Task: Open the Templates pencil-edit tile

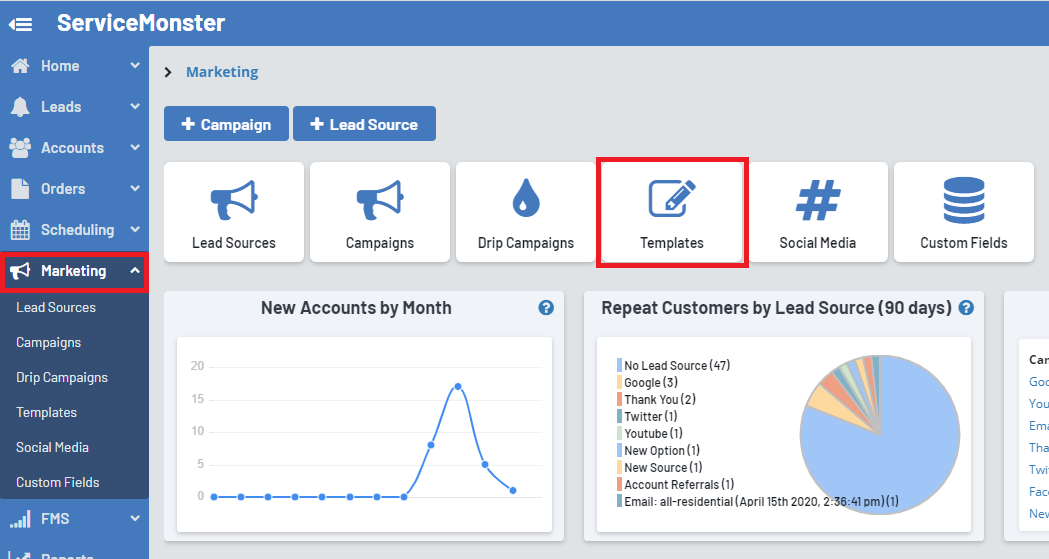Action: [671, 212]
